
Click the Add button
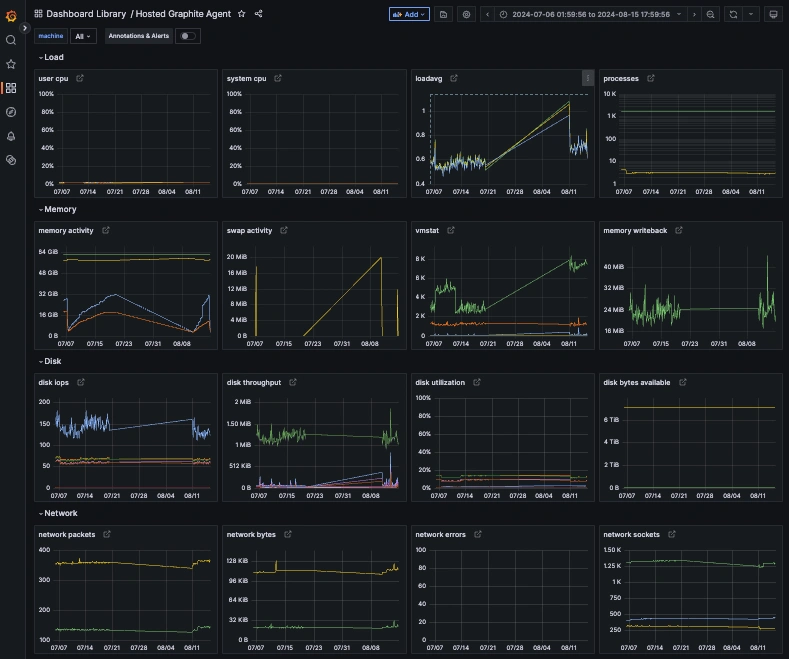(x=409, y=15)
